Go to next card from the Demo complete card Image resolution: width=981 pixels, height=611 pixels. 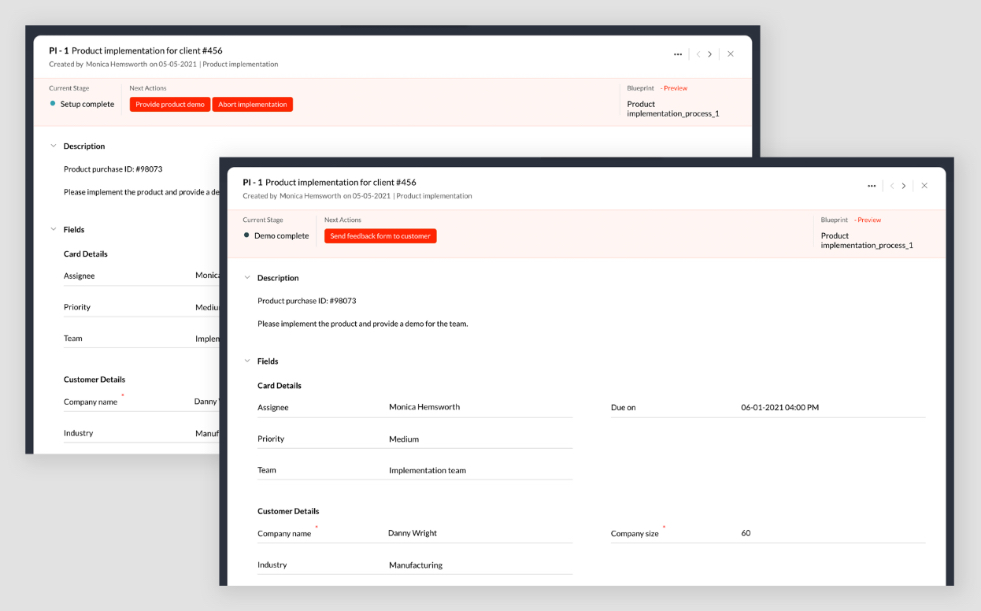[x=904, y=186]
